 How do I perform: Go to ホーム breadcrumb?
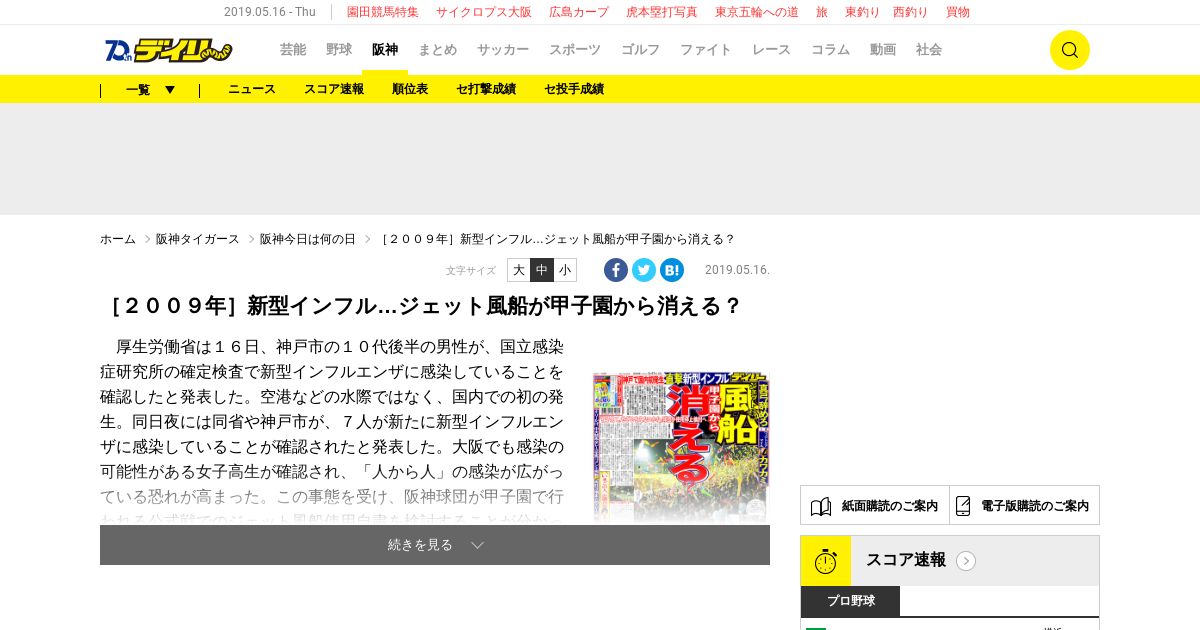click(x=118, y=239)
